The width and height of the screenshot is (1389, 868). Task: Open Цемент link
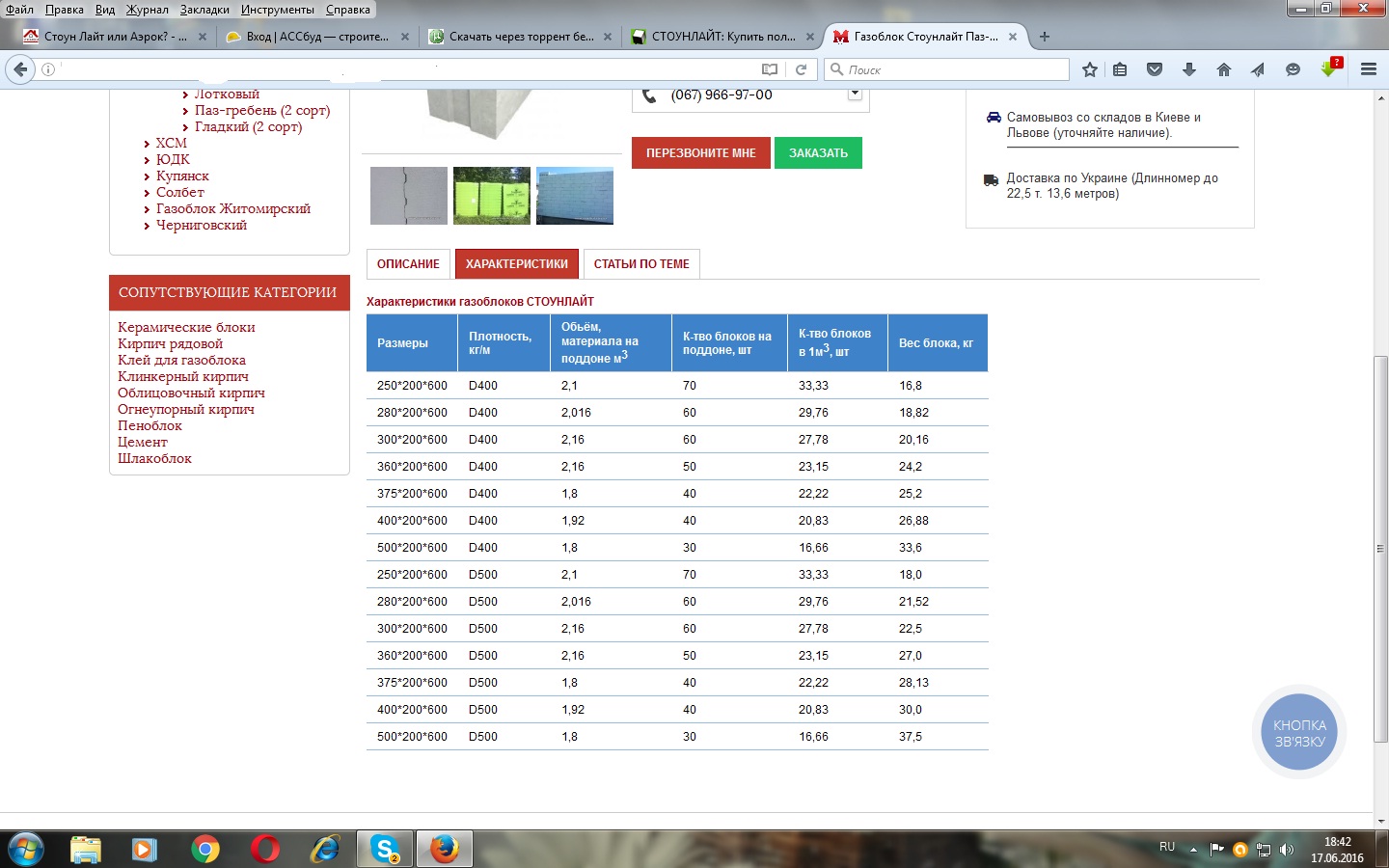(143, 442)
